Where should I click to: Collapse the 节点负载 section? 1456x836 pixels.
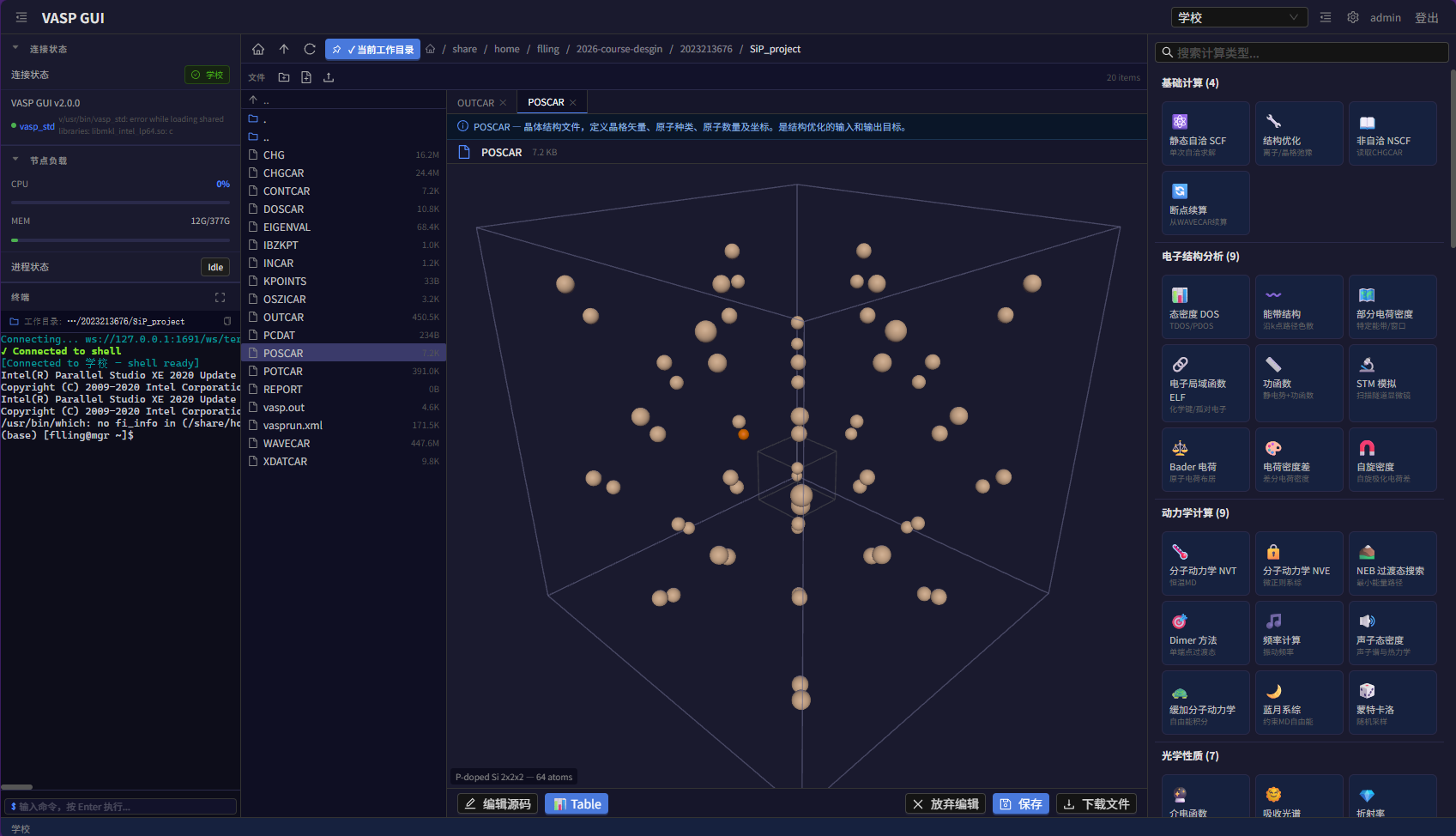[15, 160]
